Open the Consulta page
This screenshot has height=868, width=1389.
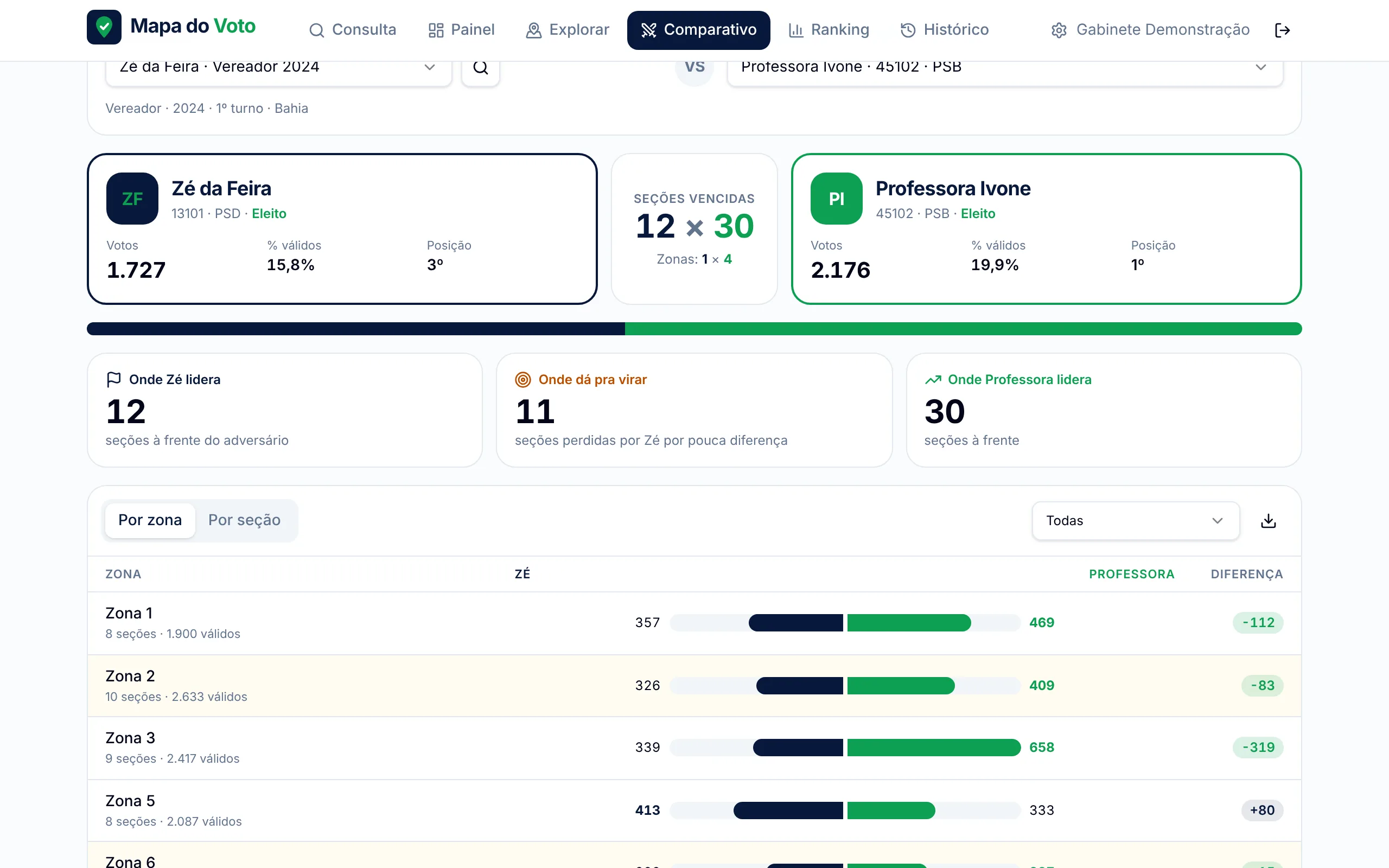click(x=353, y=30)
